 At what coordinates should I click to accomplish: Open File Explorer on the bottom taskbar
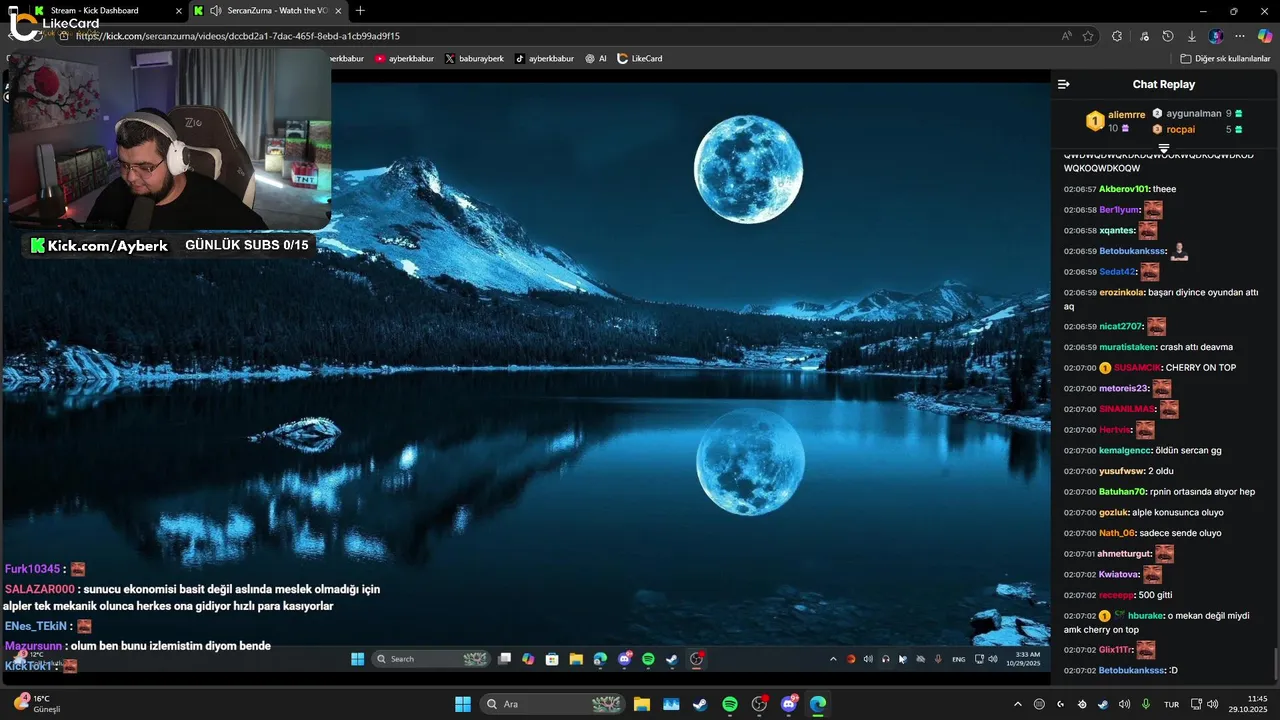pyautogui.click(x=641, y=704)
